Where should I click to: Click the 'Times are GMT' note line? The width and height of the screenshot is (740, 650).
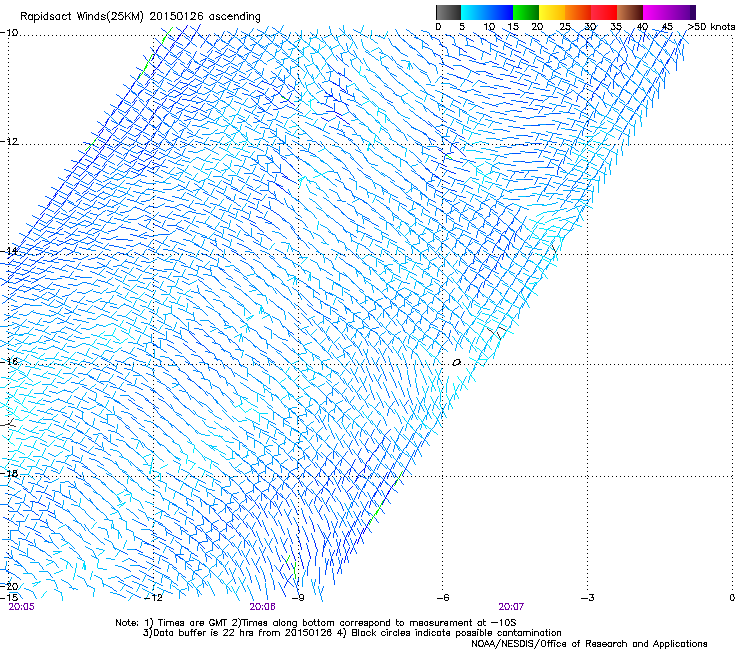316,623
